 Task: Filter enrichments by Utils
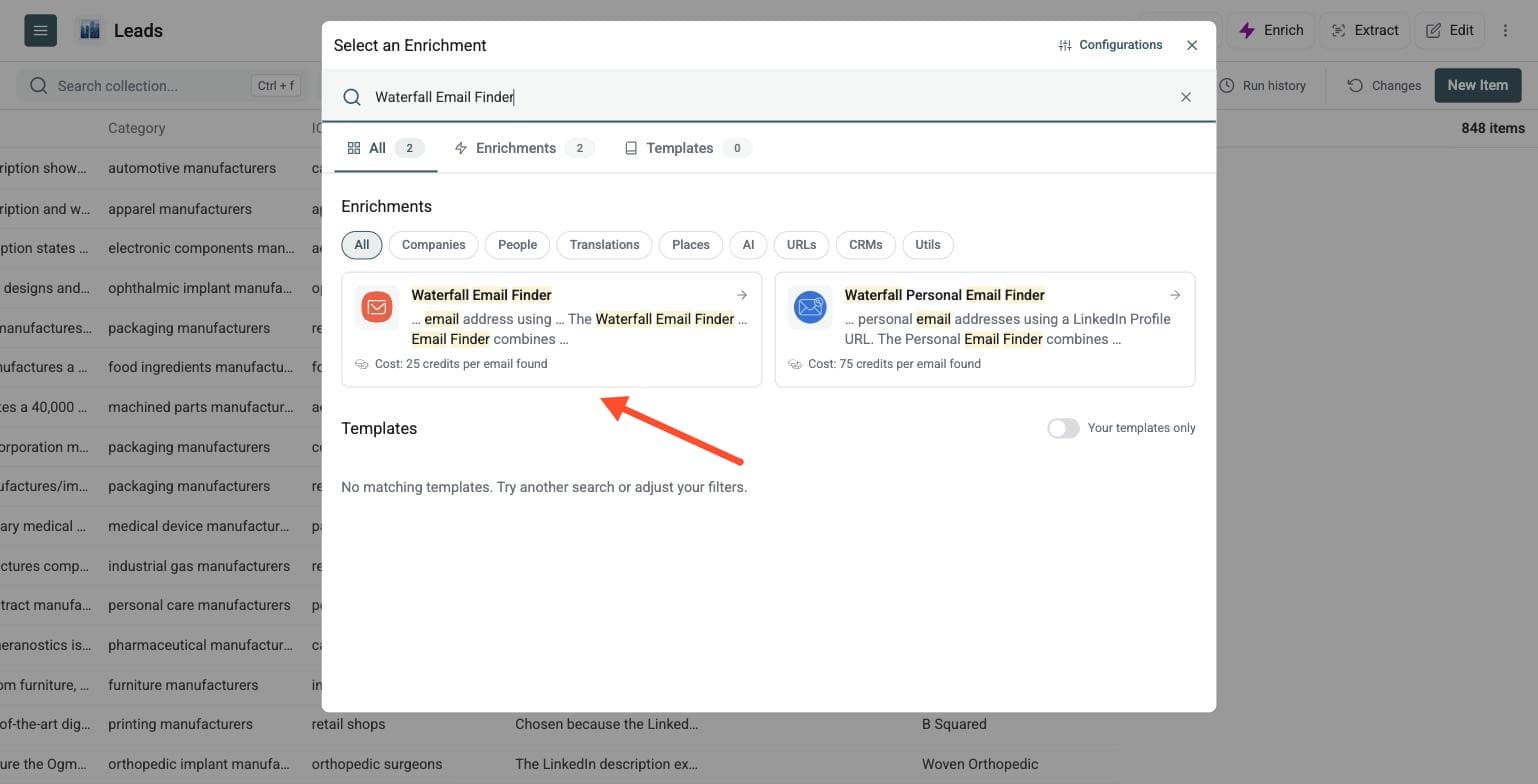click(x=928, y=245)
